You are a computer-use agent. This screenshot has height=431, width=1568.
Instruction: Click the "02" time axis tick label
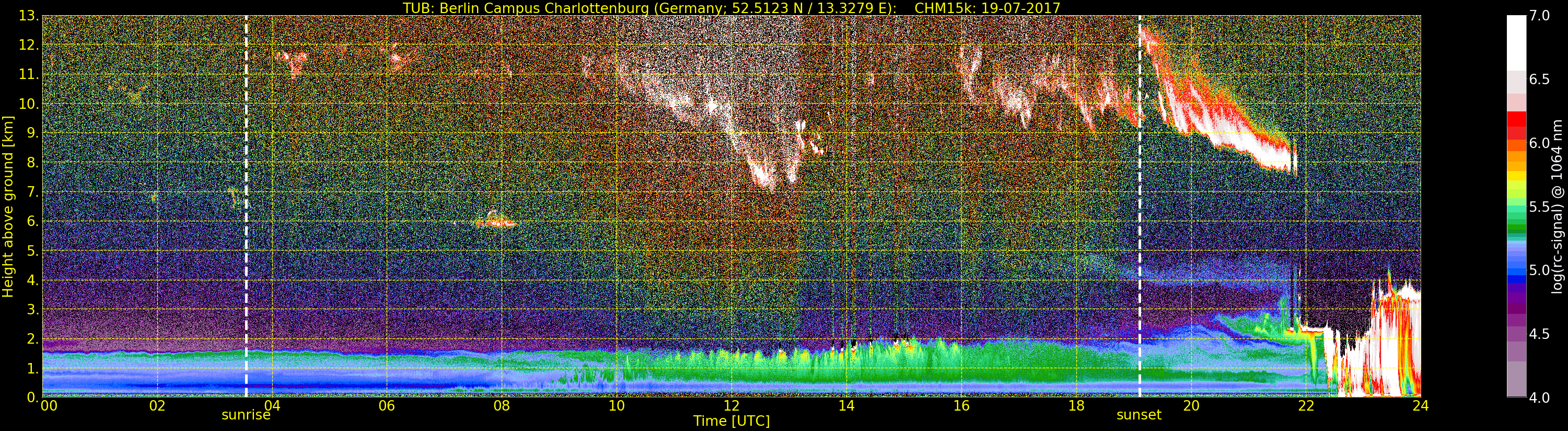[x=157, y=405]
